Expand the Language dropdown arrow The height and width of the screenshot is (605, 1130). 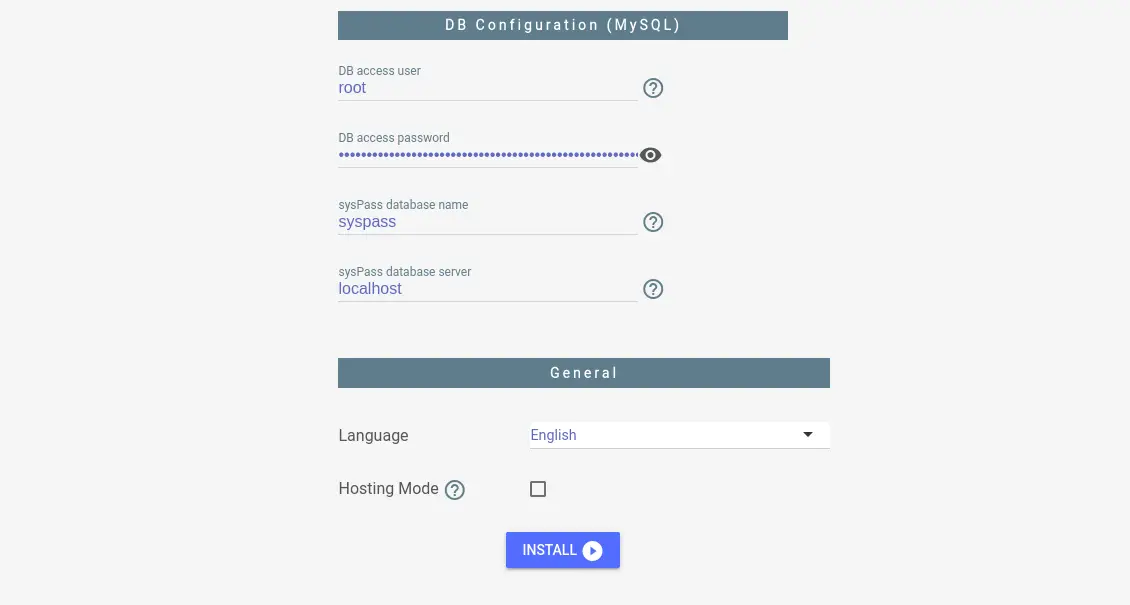(x=808, y=434)
